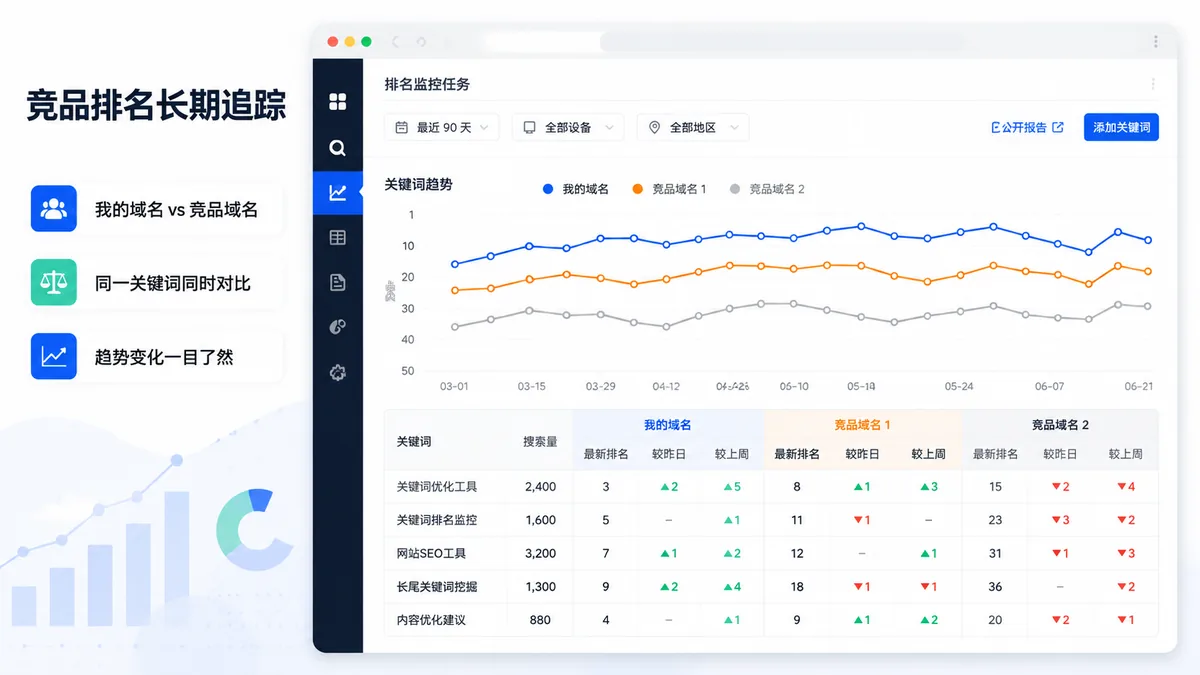Click the 排名监控任务 page title
This screenshot has width=1200, height=675.
427,85
